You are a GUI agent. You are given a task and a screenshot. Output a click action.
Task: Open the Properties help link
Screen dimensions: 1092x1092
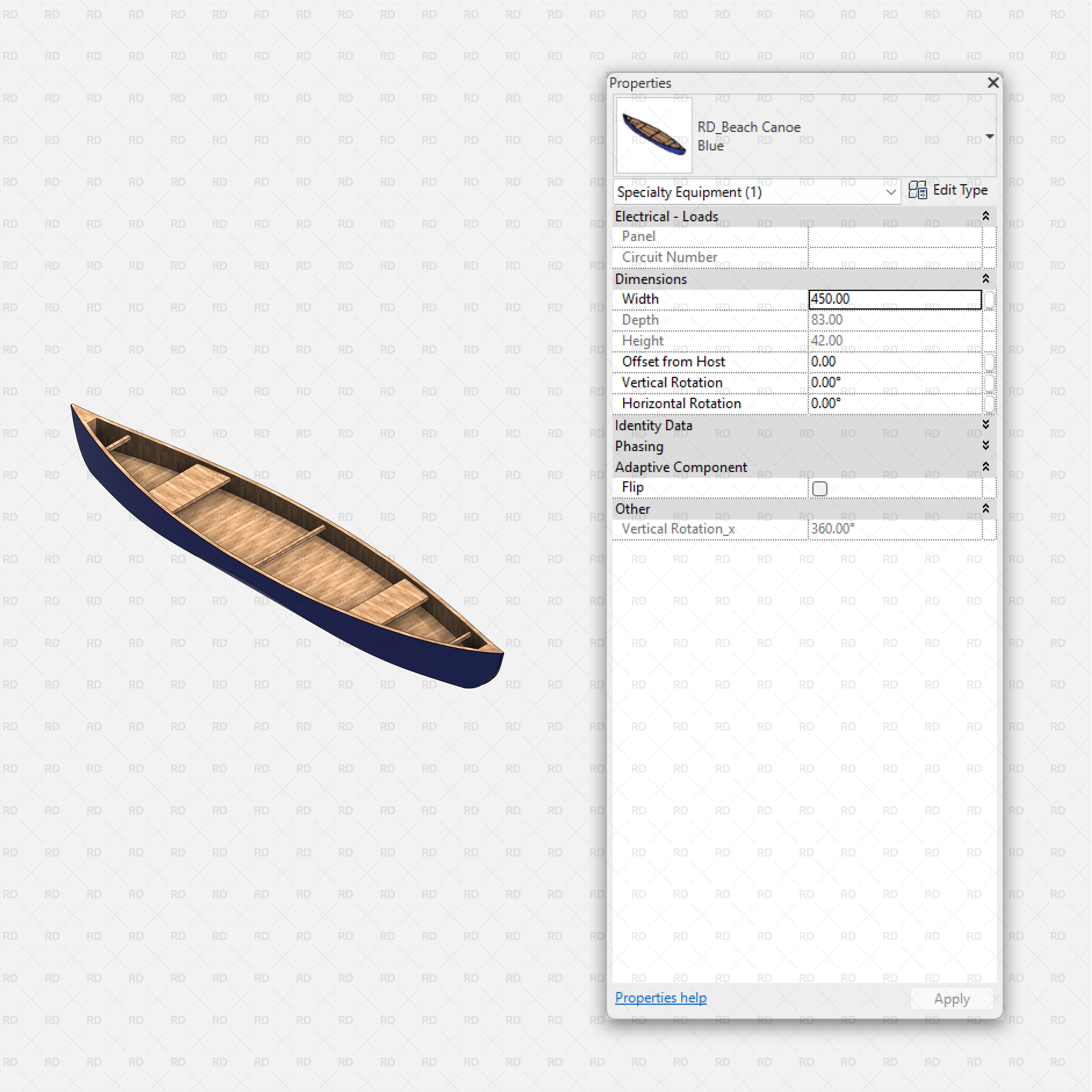(660, 997)
